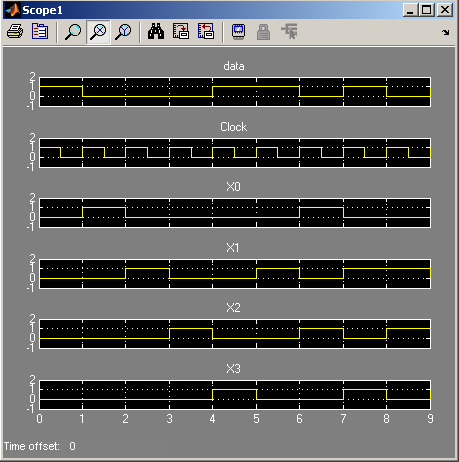Viewport: 459px width, 462px height.
Task: Click the dock arrow at toolbar right
Action: (446, 32)
